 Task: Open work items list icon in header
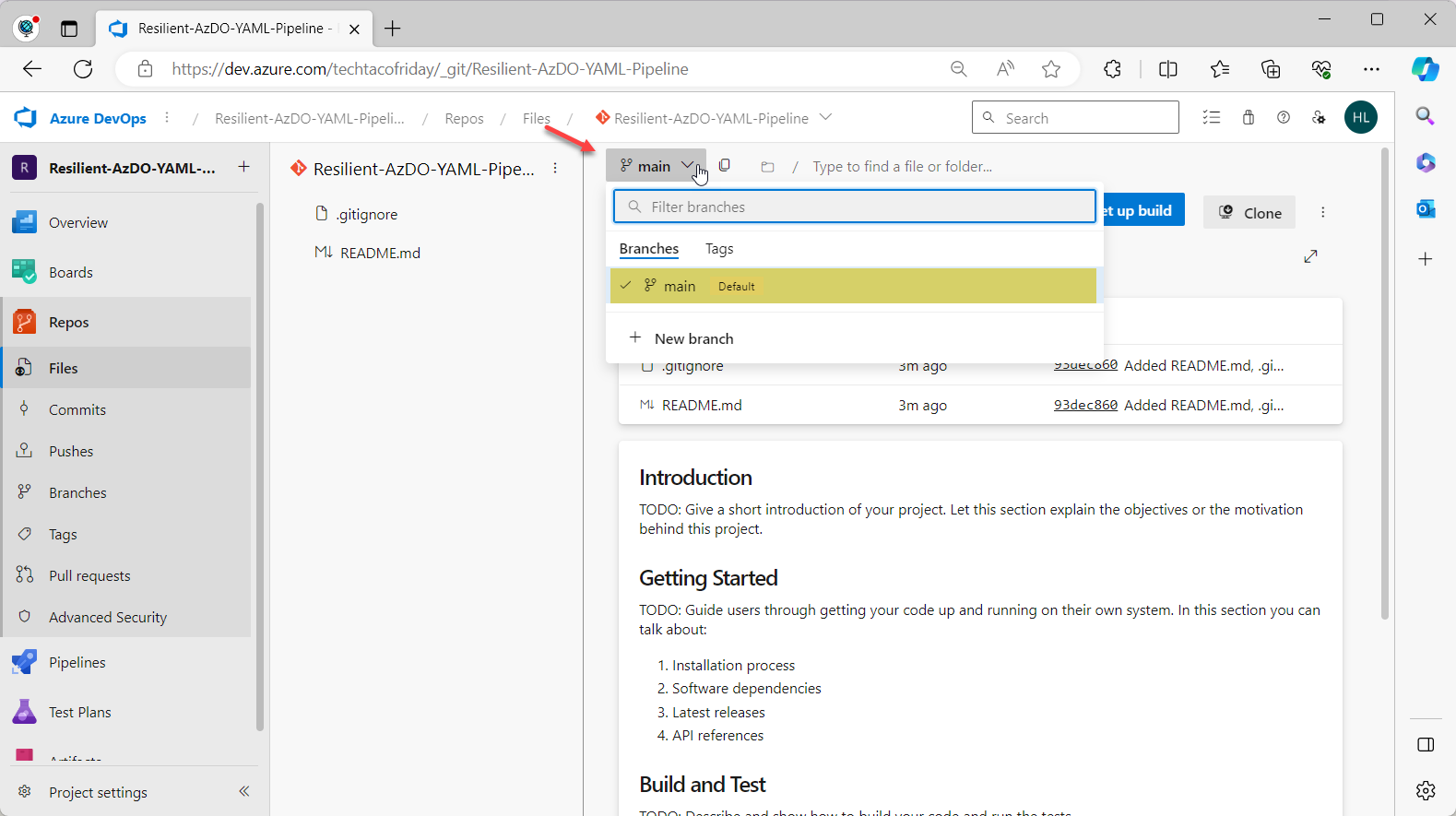coord(1212,118)
